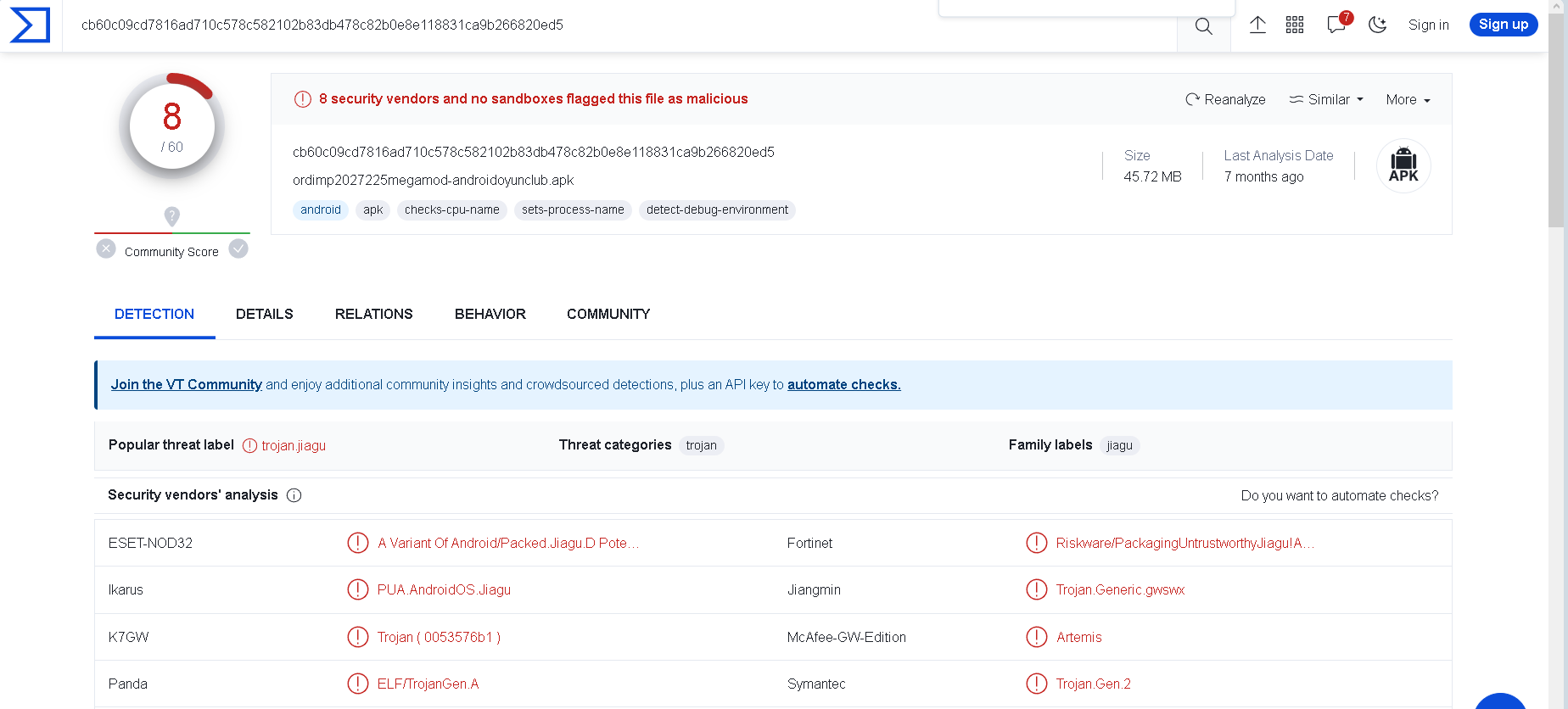
Task: Click Do you want to automate checks?
Action: click(x=1340, y=495)
